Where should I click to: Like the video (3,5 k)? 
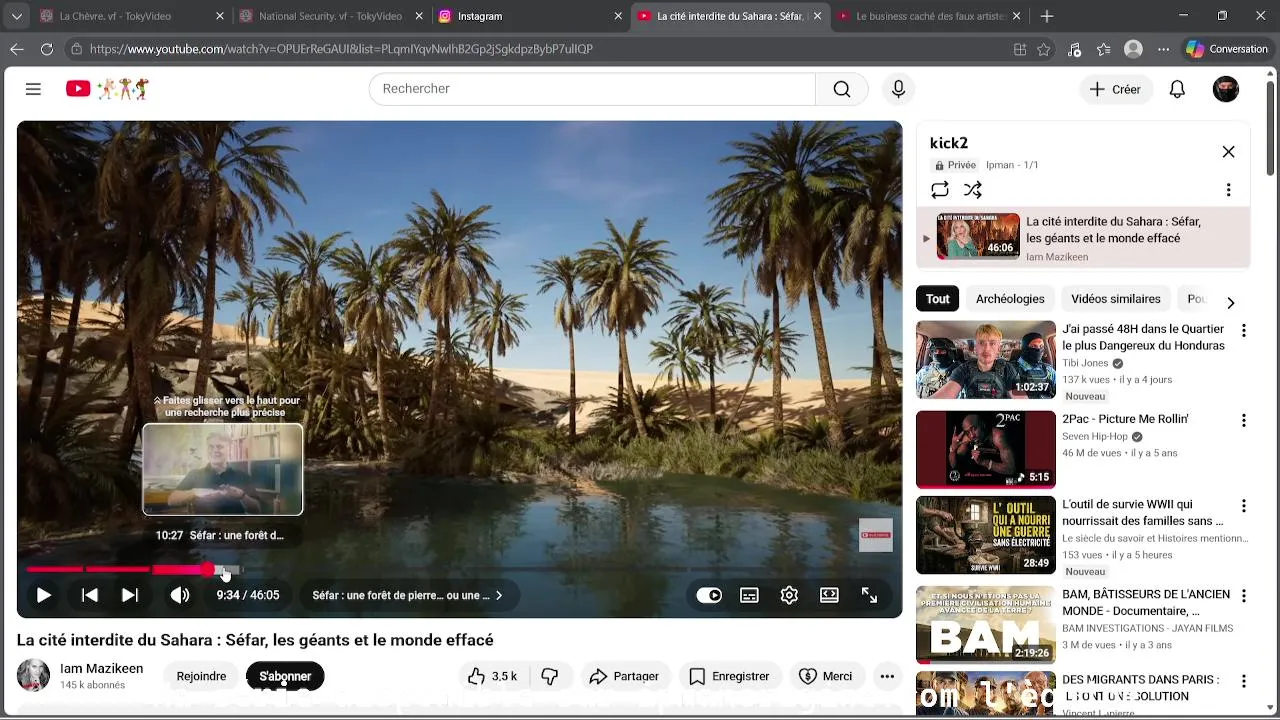493,676
